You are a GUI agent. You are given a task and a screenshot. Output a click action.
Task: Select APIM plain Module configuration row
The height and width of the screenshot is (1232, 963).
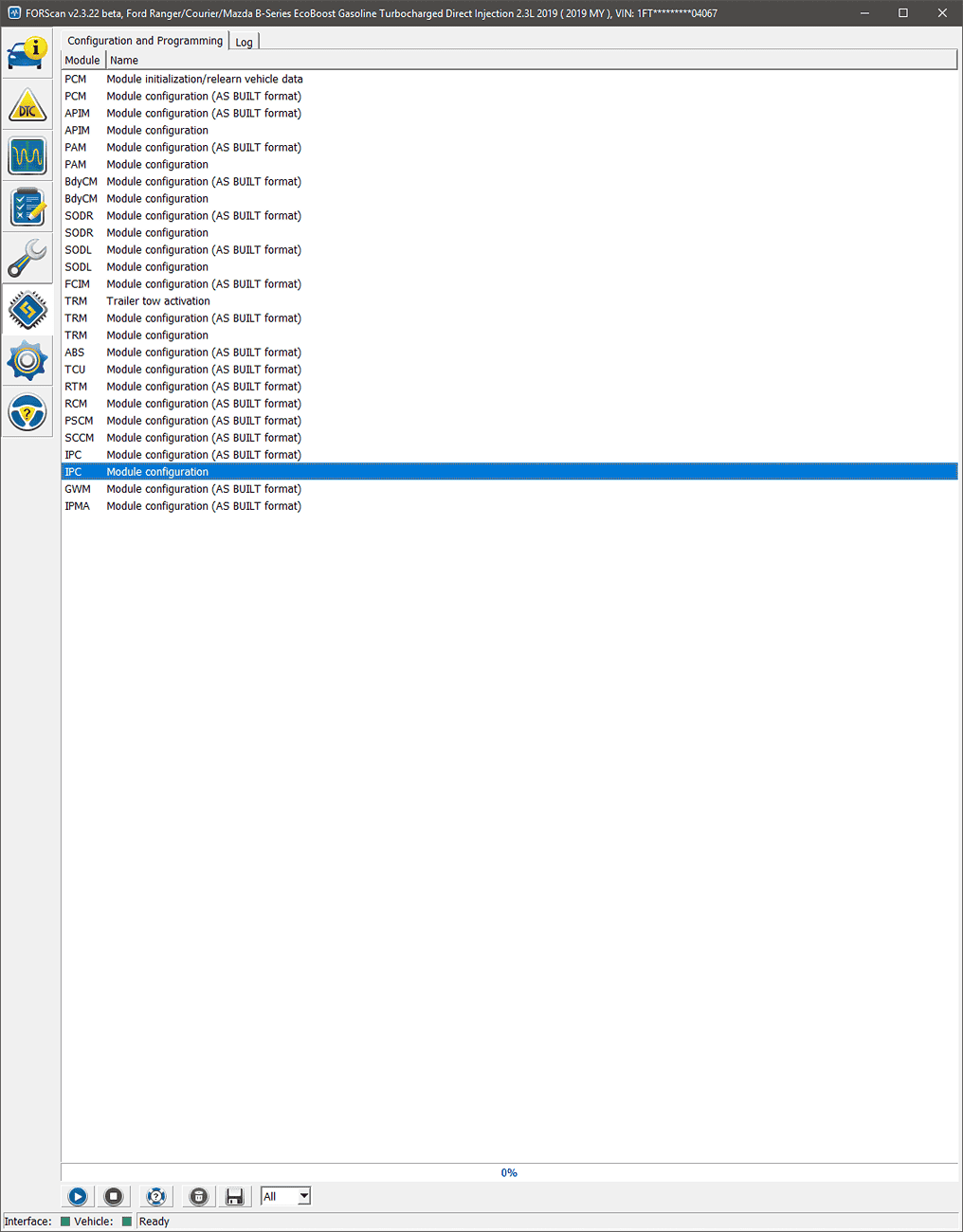(510, 131)
